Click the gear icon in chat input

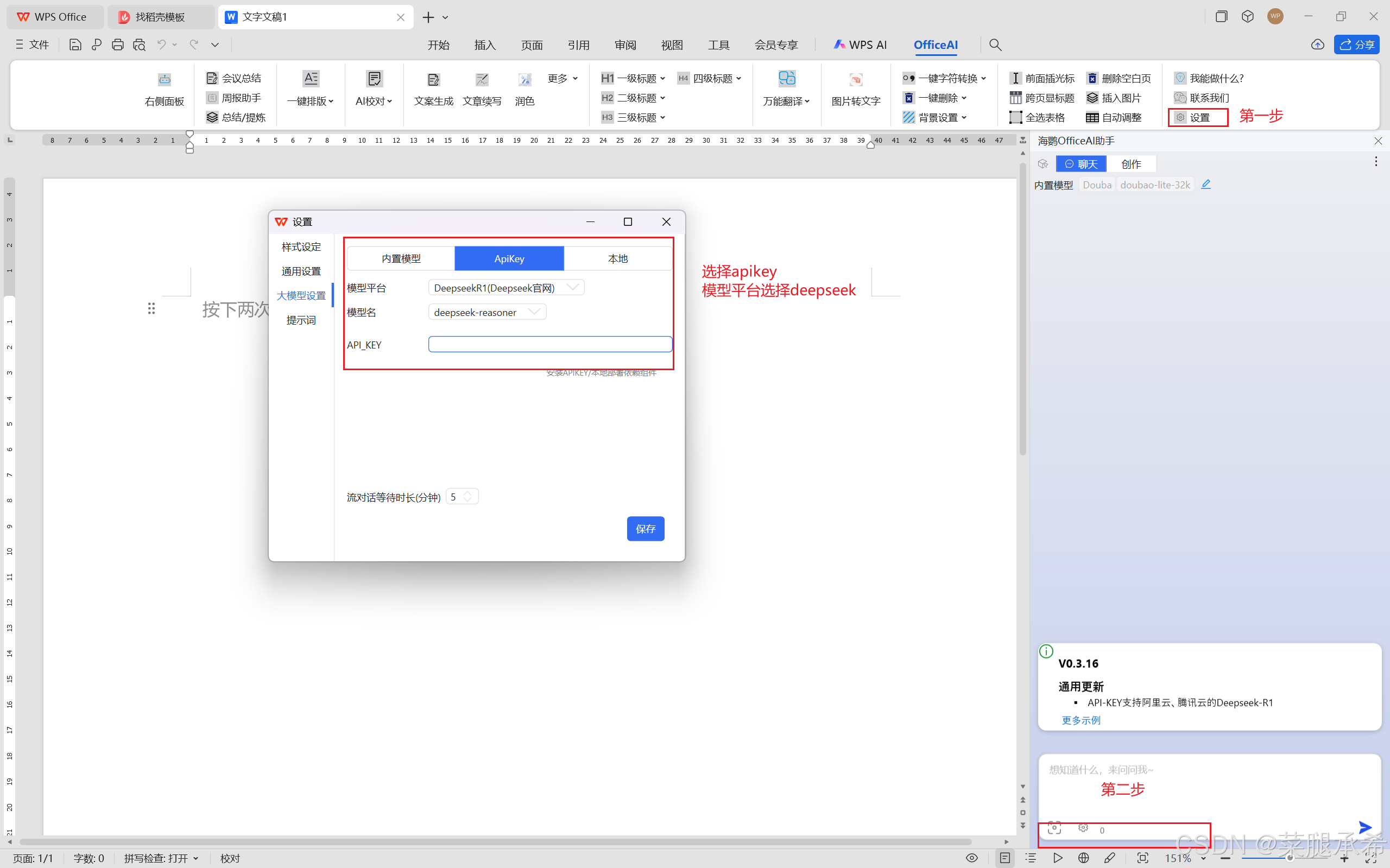pos(1083,827)
